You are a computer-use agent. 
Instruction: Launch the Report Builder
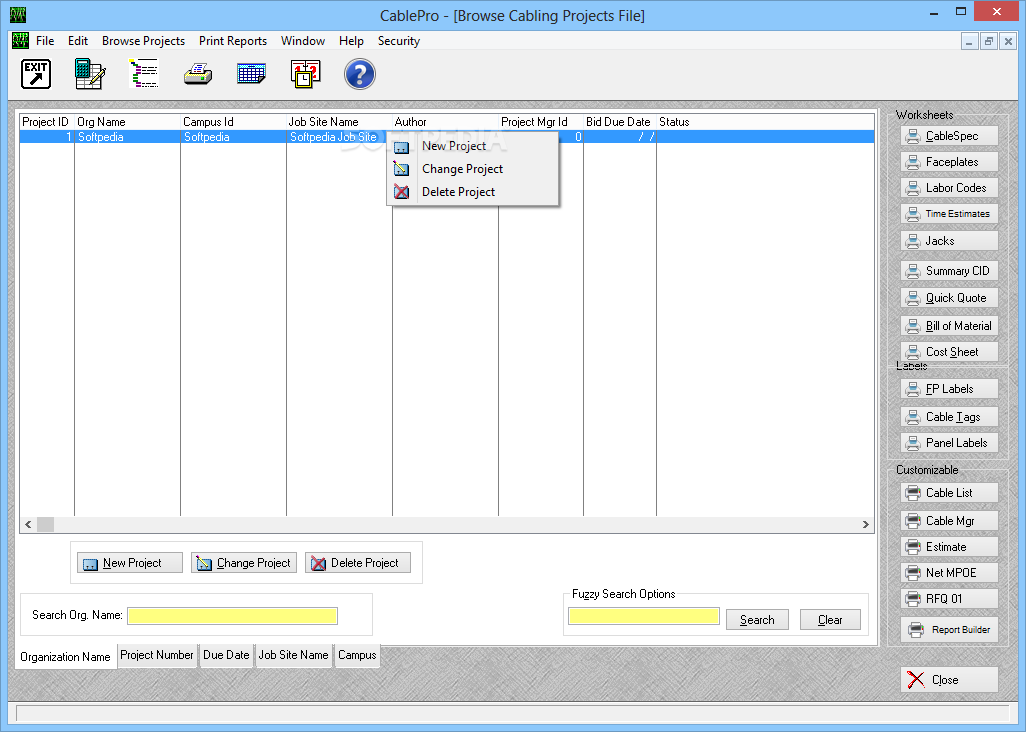(949, 630)
